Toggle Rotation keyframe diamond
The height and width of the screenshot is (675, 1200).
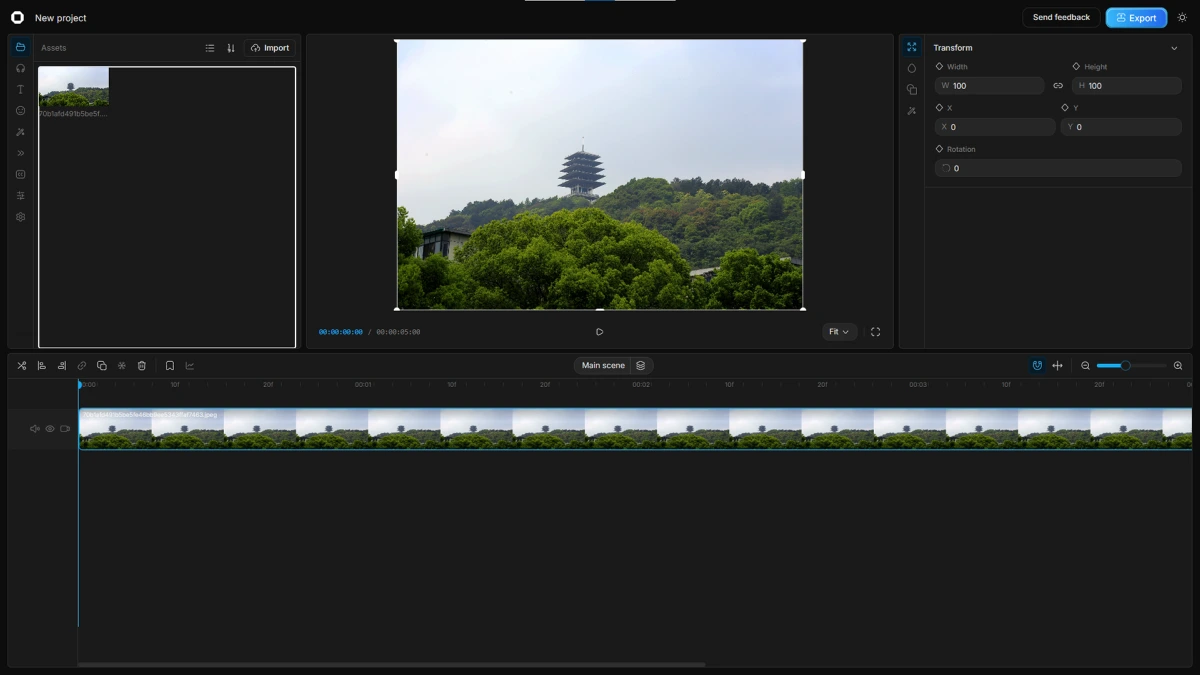(x=939, y=149)
